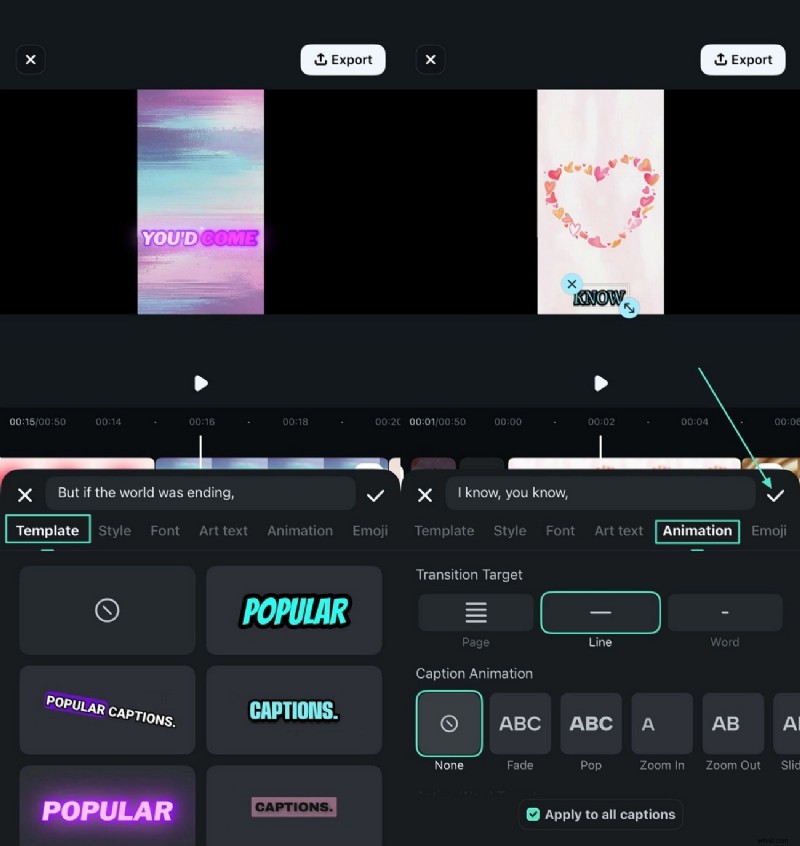The height and width of the screenshot is (846, 800).
Task: Export the right project
Action: tap(743, 59)
